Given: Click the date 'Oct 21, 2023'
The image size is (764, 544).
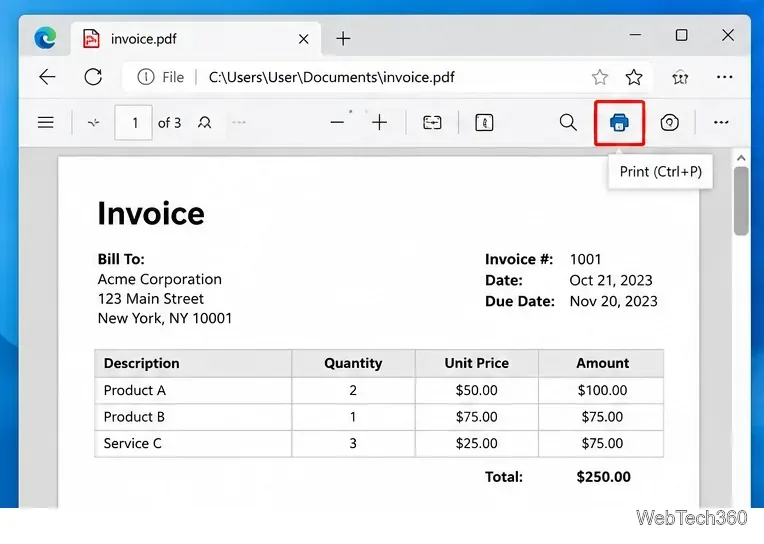Looking at the screenshot, I should tap(611, 280).
